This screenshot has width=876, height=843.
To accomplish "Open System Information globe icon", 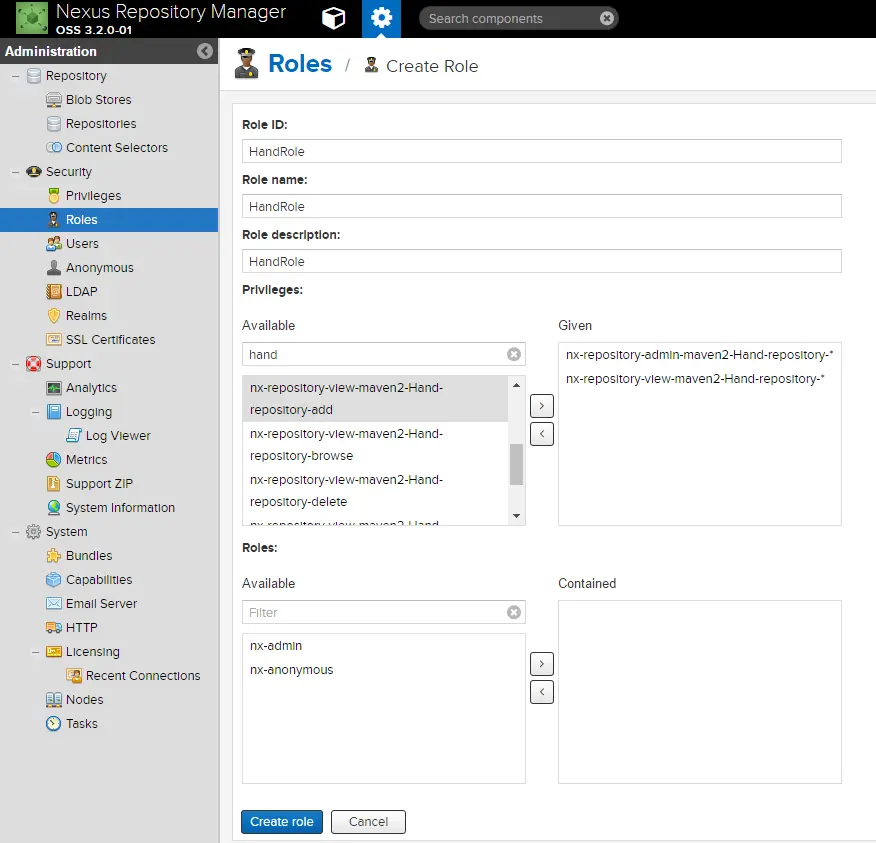I will [x=54, y=508].
